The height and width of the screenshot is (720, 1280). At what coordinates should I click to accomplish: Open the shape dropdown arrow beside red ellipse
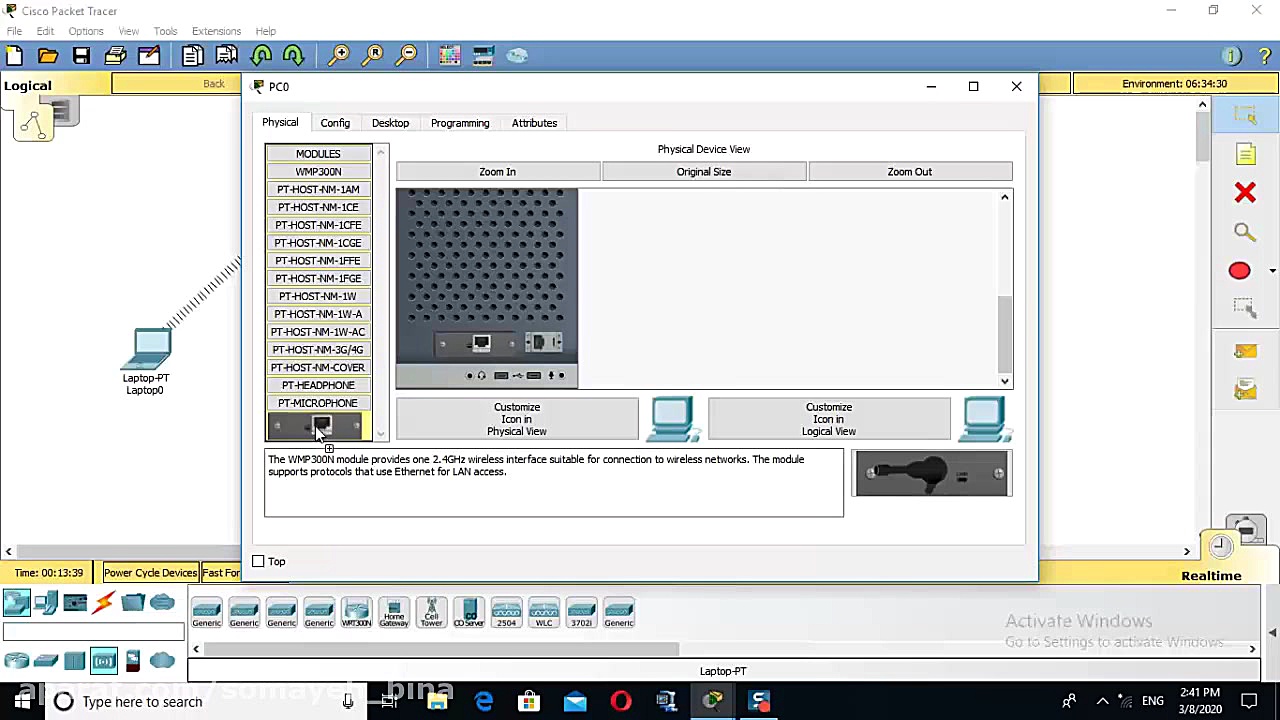click(1272, 271)
